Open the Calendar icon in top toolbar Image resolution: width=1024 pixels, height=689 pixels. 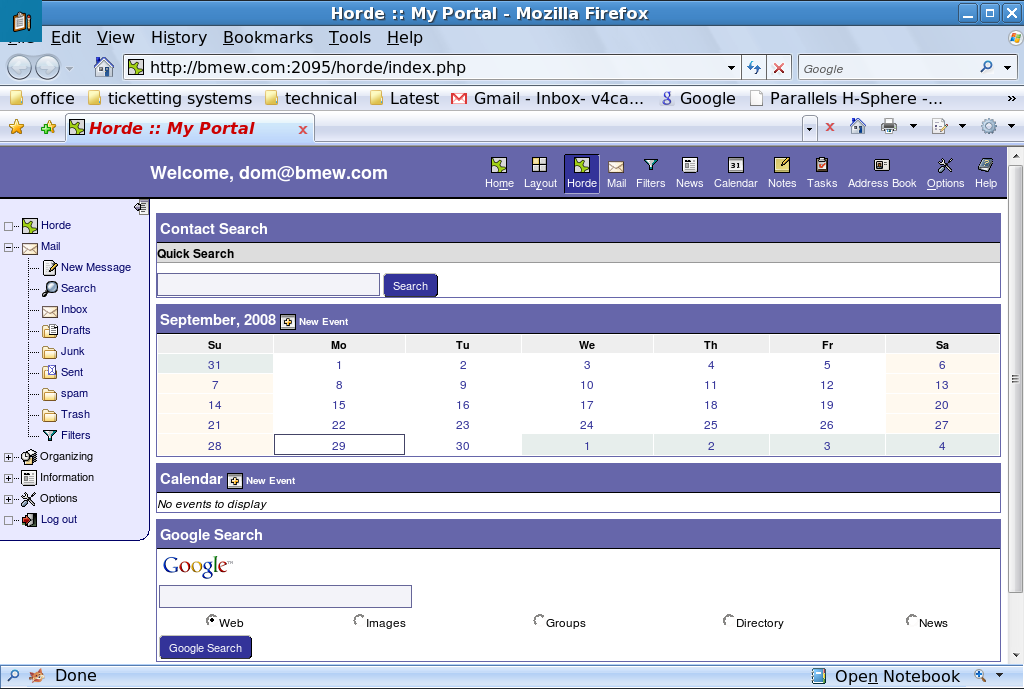[735, 166]
